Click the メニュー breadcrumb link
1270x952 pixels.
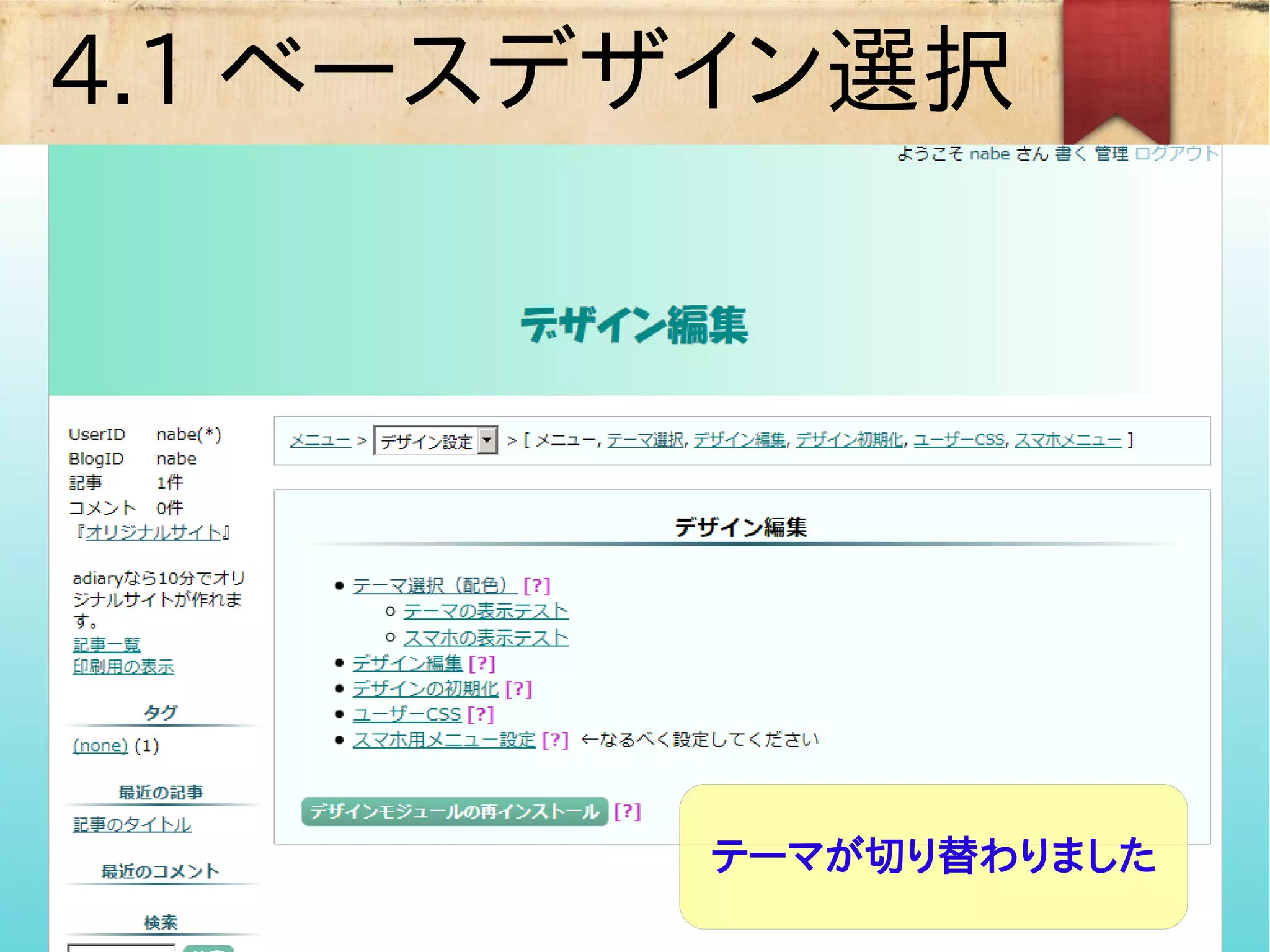[x=320, y=440]
